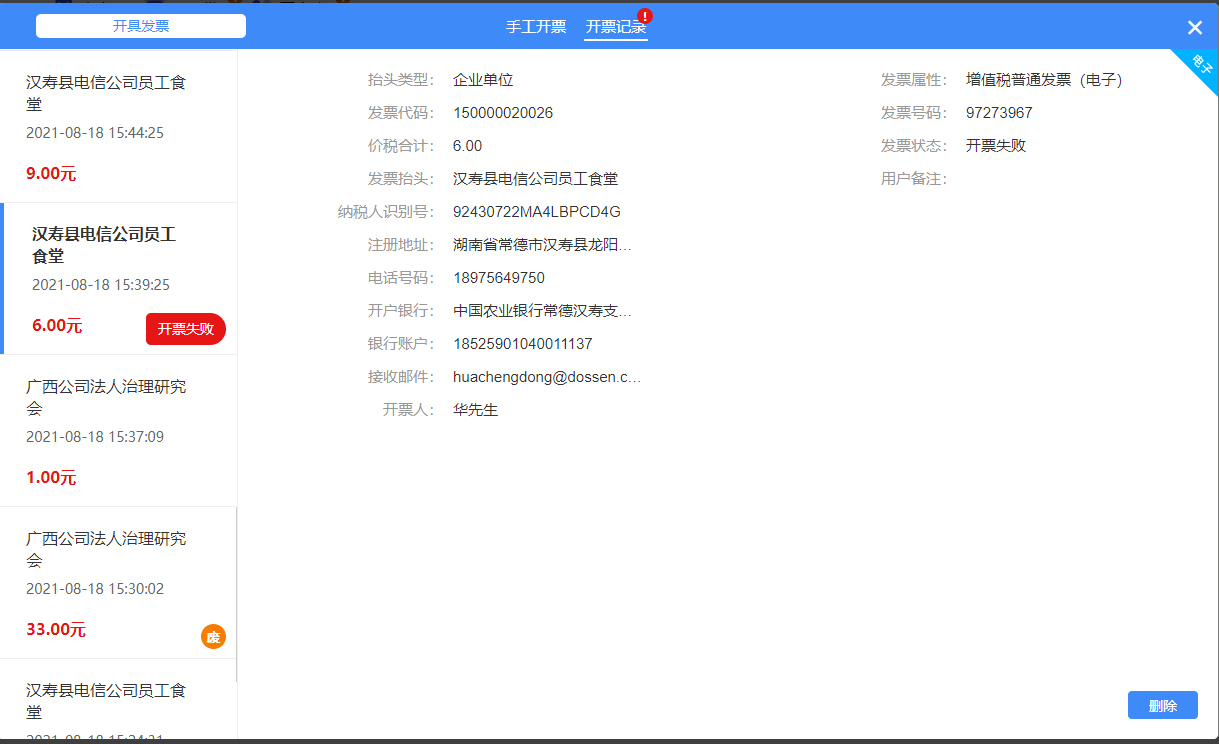Click the blue 电子 corner ribbon
1219x744 pixels.
[x=1197, y=69]
